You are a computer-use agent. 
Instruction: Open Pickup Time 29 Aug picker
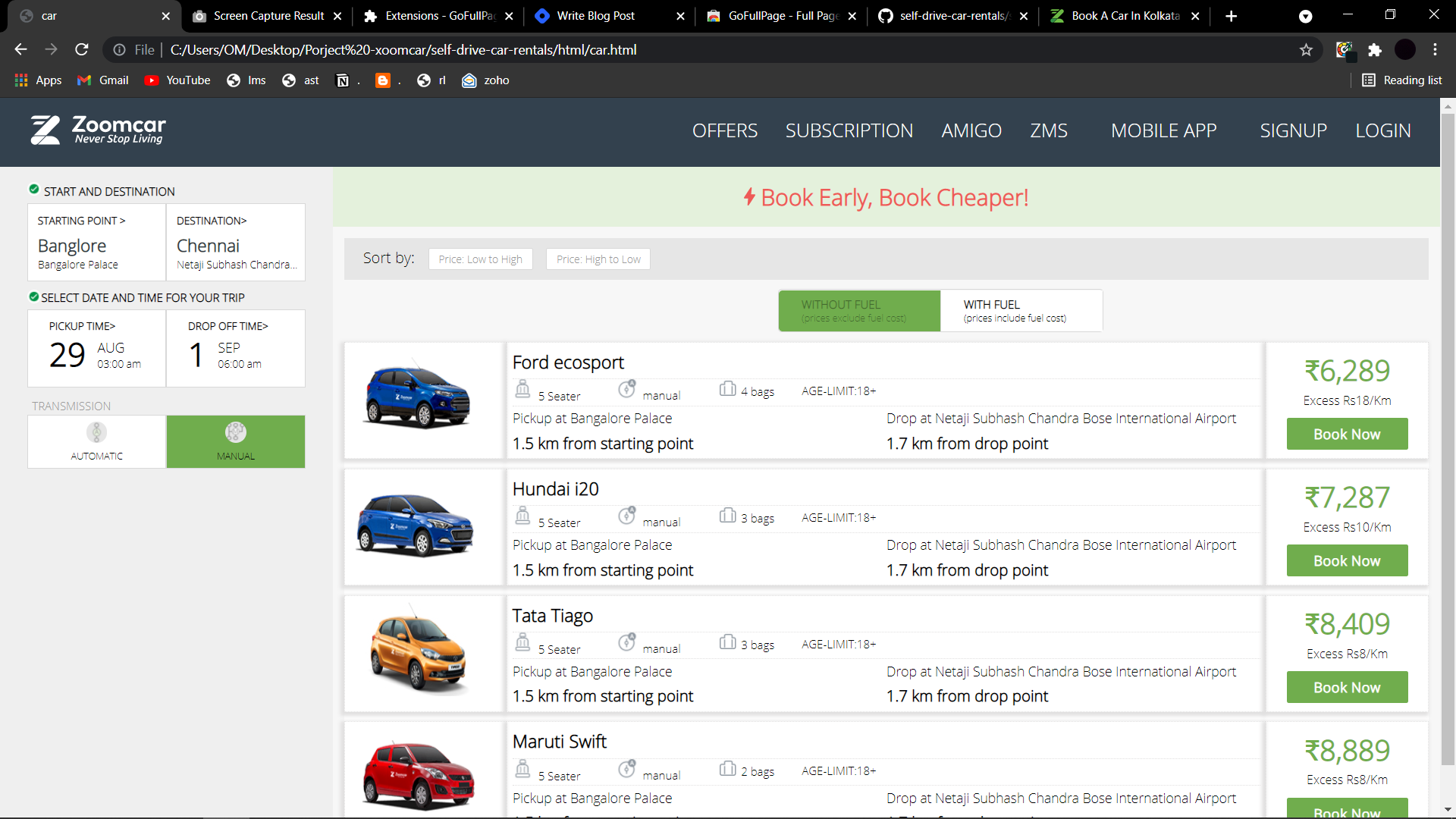[x=96, y=349]
